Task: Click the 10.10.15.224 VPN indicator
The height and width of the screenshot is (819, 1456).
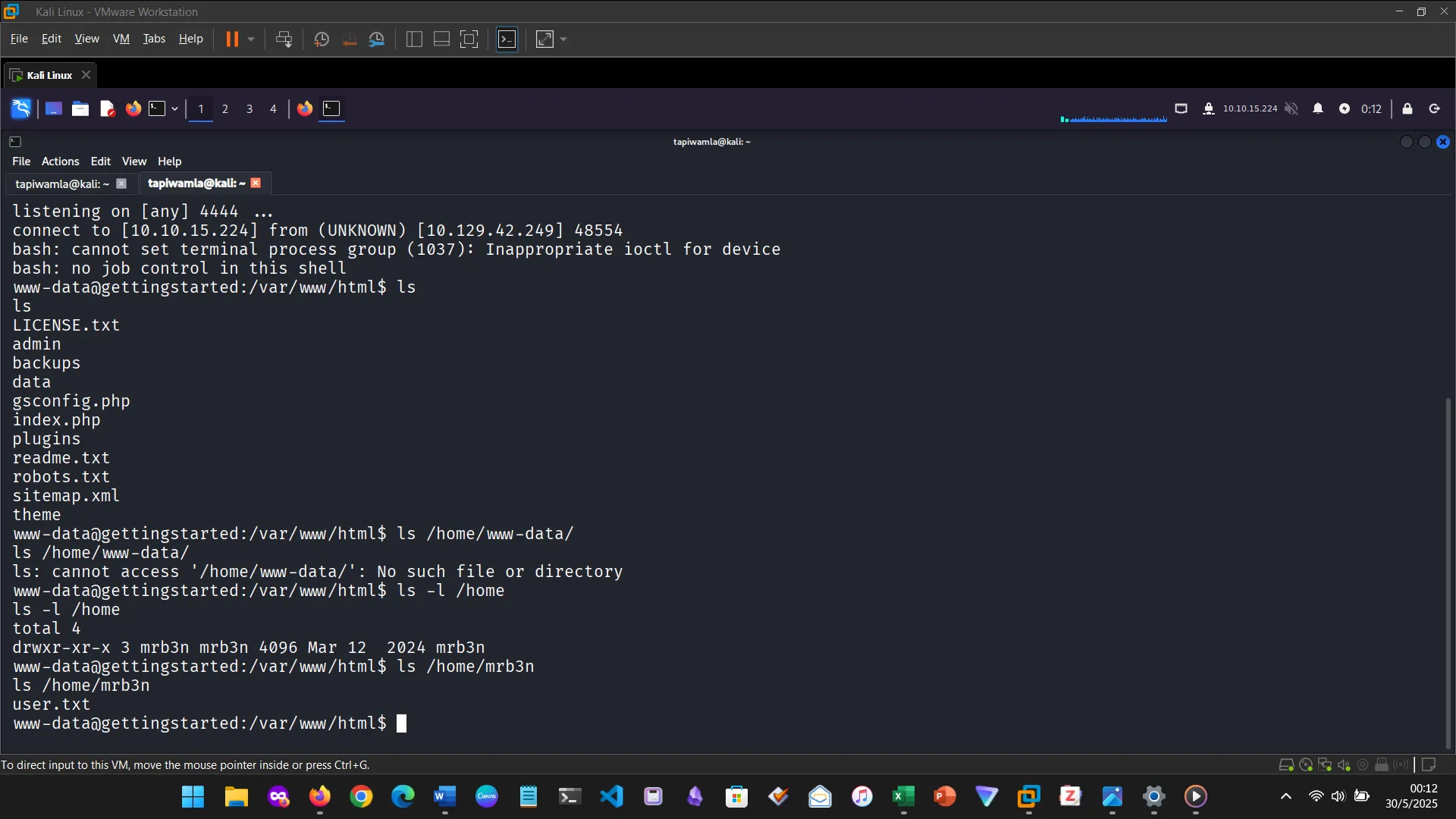Action: [1250, 108]
